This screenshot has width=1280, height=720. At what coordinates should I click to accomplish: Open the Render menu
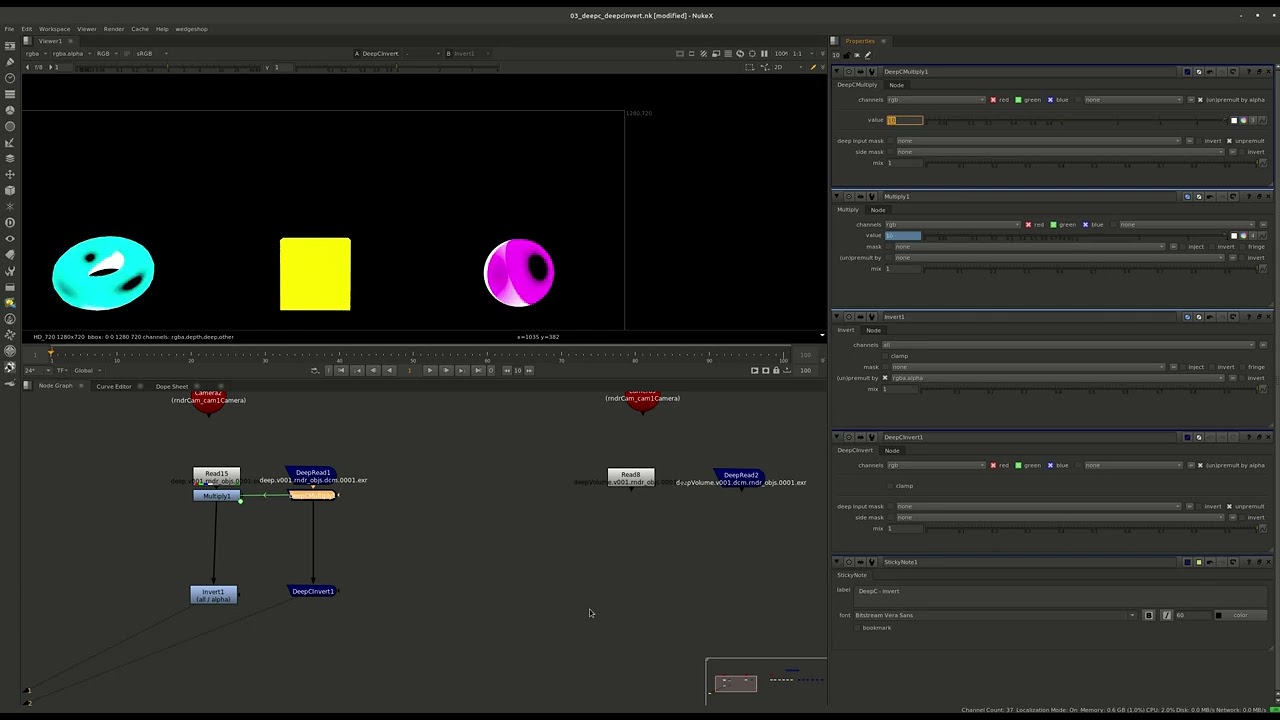tap(114, 29)
